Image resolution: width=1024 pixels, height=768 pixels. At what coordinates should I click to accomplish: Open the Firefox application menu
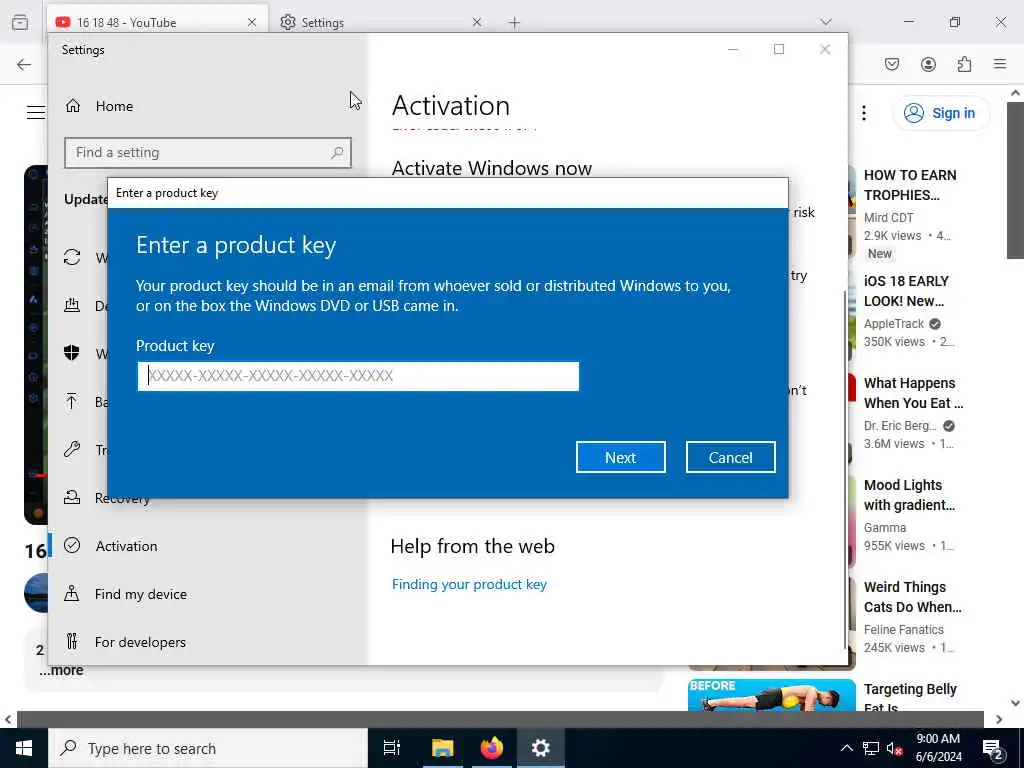[1000, 64]
